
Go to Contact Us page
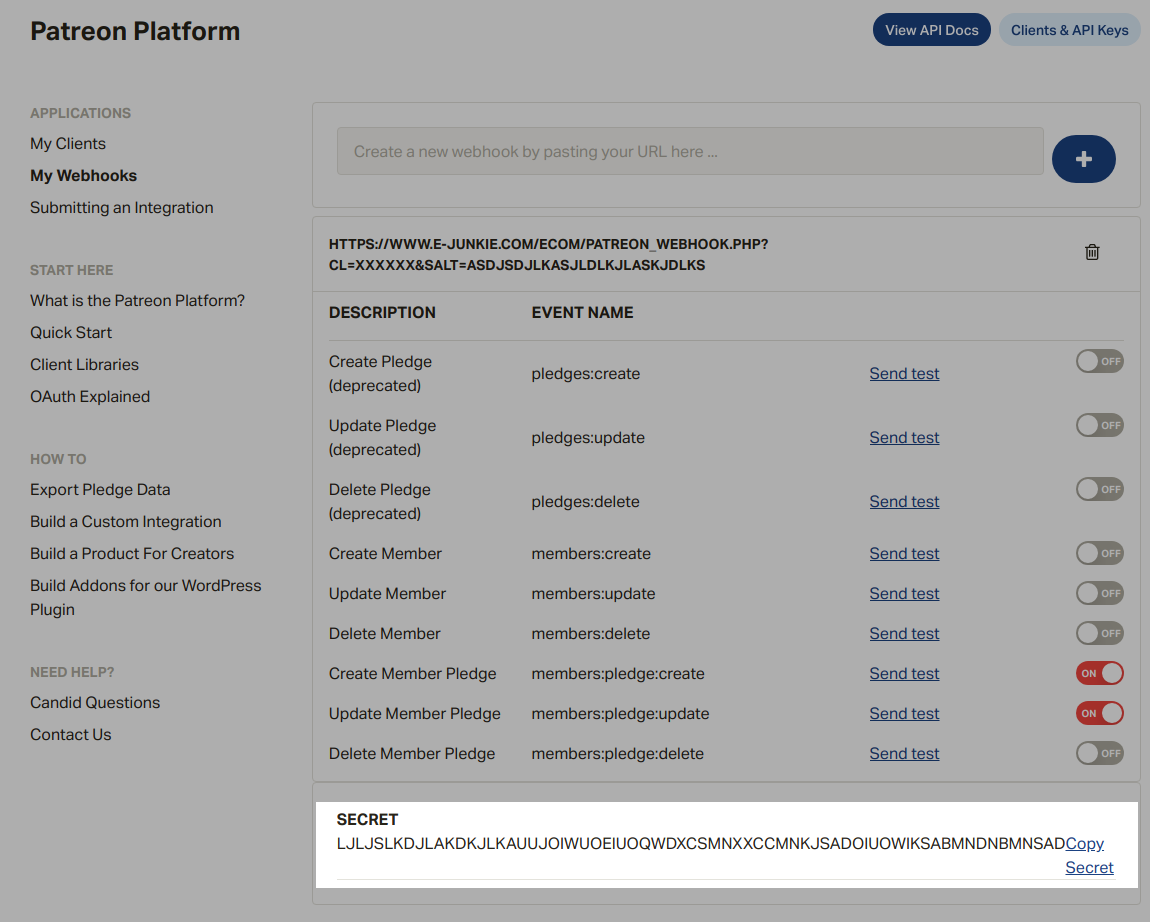coord(70,735)
